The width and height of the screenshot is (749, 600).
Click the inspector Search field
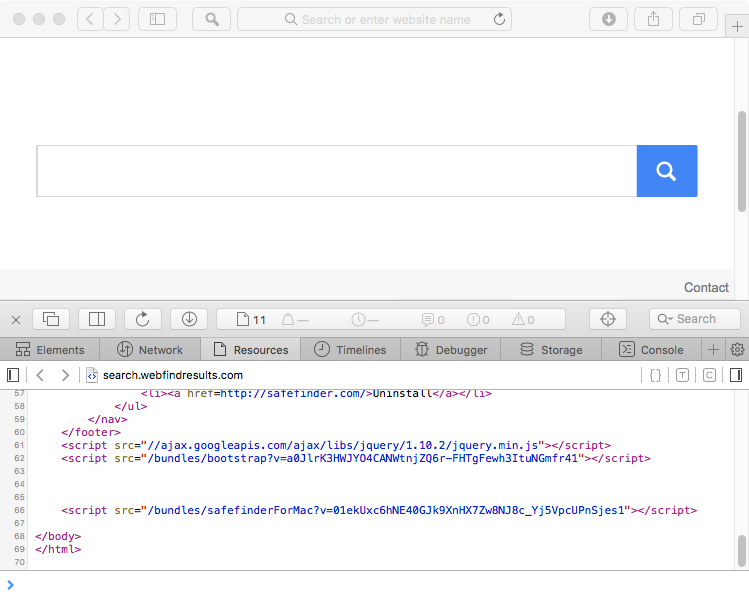click(x=695, y=319)
